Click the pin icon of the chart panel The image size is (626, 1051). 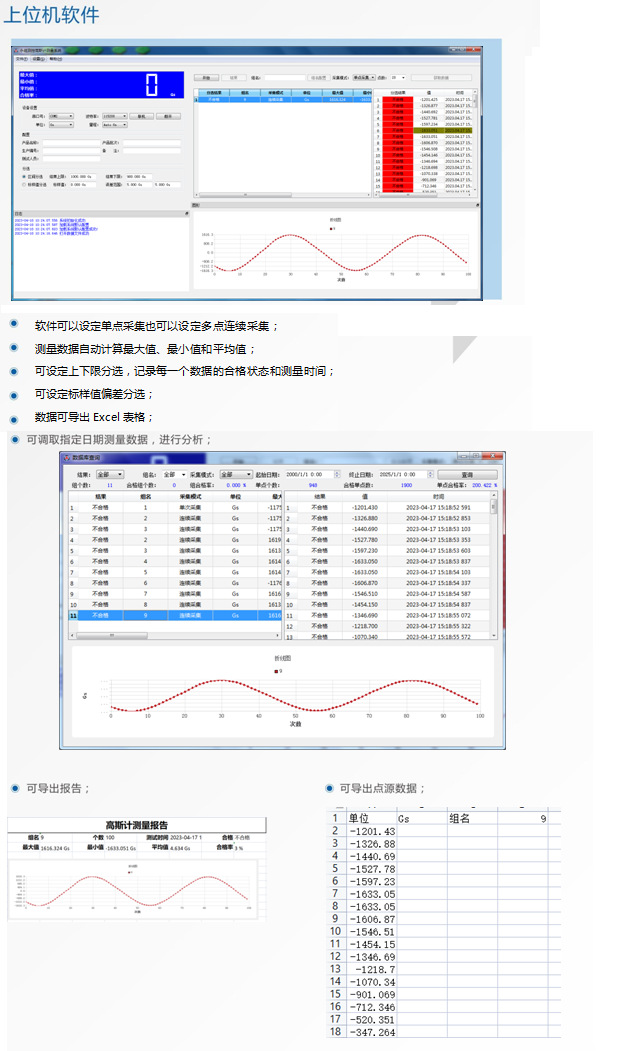click(x=477, y=205)
